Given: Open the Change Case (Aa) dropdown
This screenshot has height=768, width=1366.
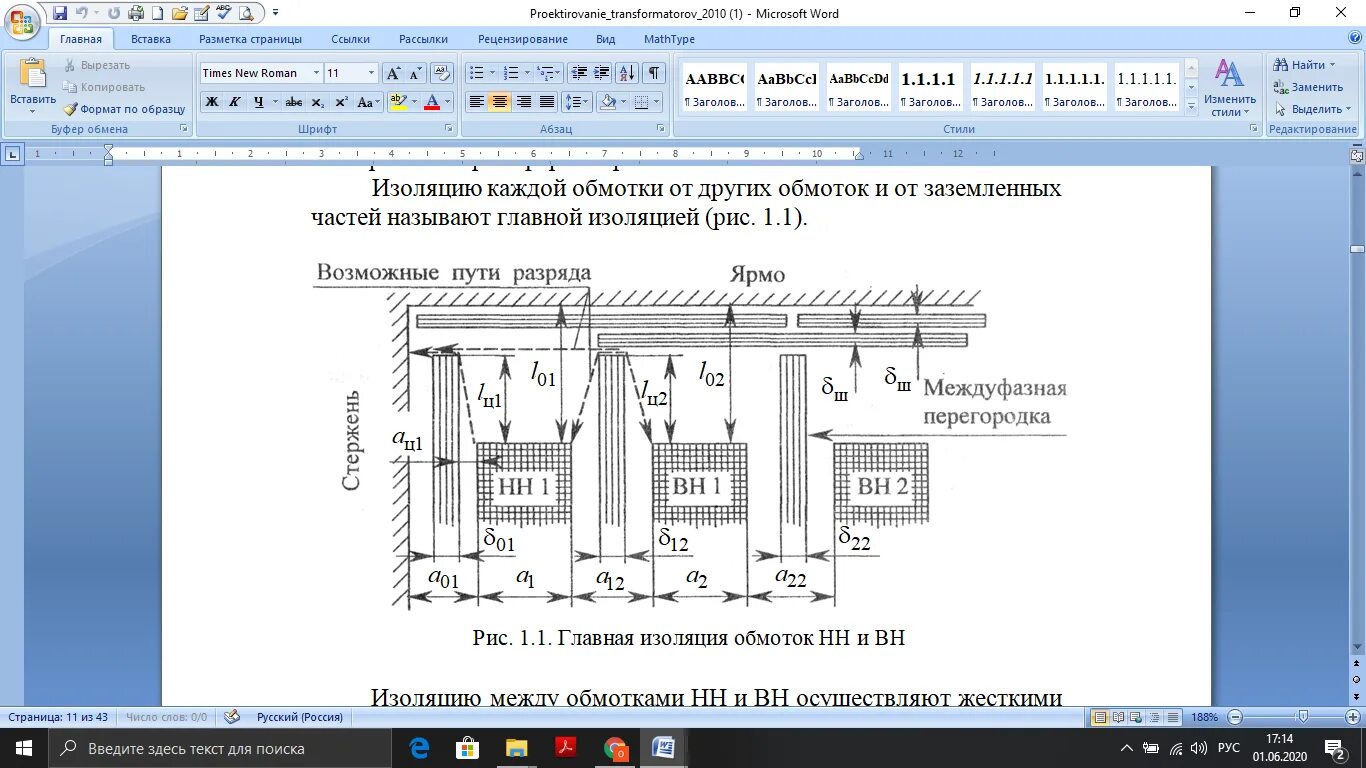Looking at the screenshot, I should (368, 102).
